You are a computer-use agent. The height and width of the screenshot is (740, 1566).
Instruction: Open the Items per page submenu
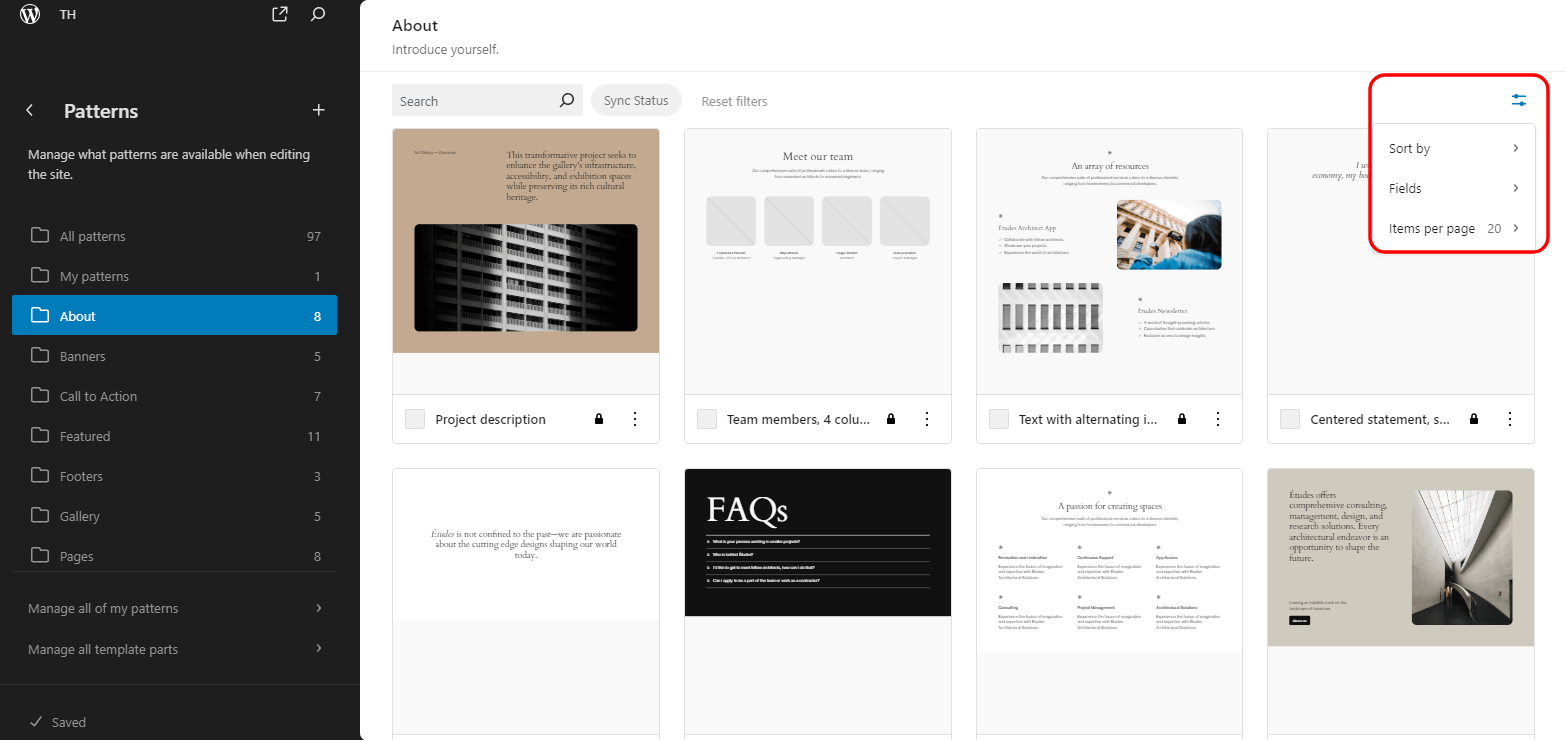1453,228
